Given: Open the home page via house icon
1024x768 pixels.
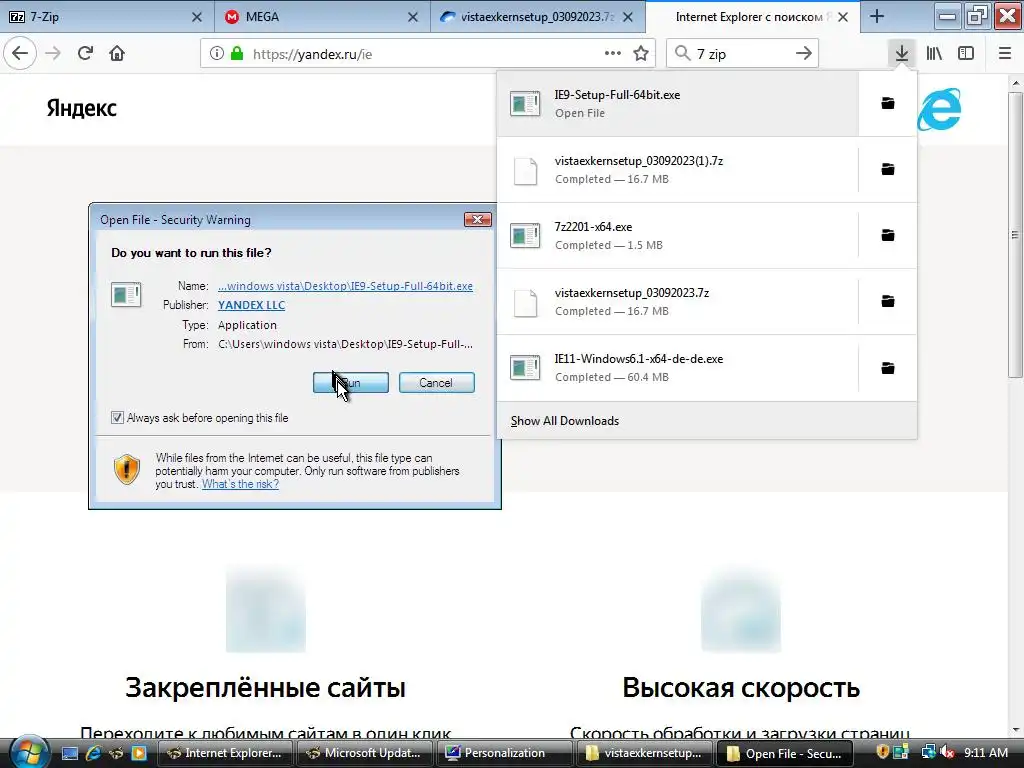Looking at the screenshot, I should coord(117,53).
